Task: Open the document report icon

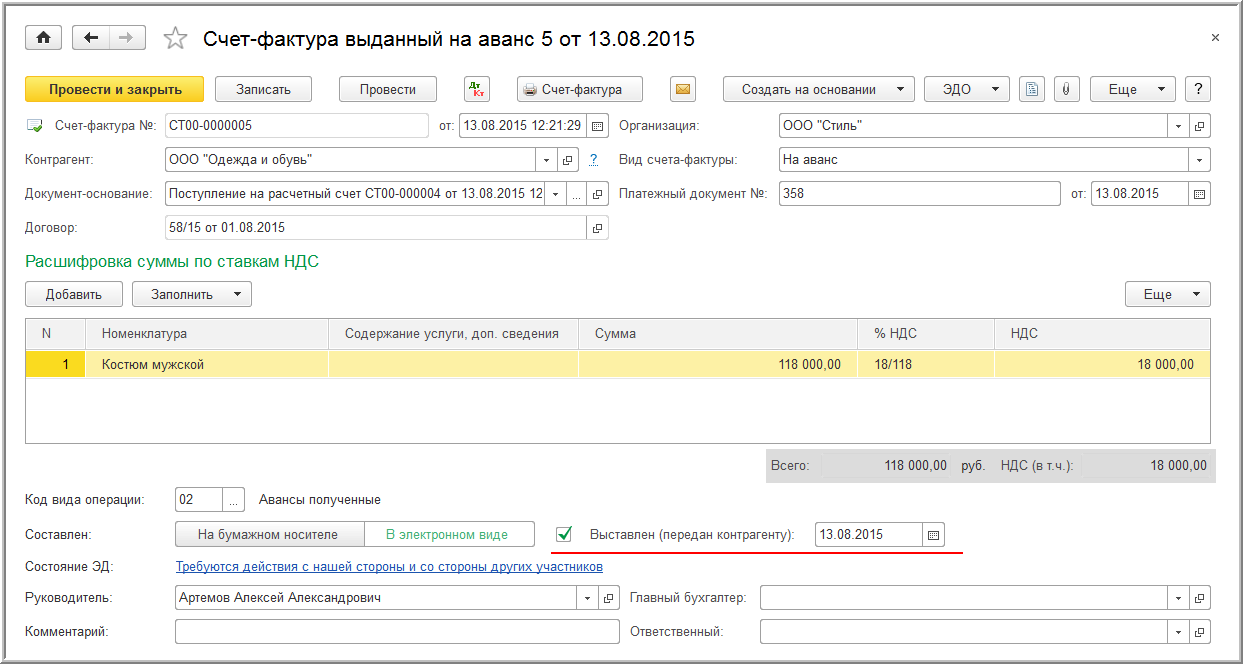Action: pos(1031,89)
